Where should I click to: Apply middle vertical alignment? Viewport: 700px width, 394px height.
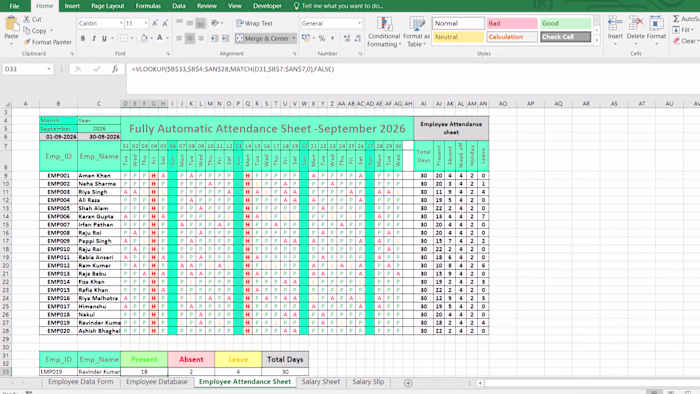pyautogui.click(x=190, y=23)
